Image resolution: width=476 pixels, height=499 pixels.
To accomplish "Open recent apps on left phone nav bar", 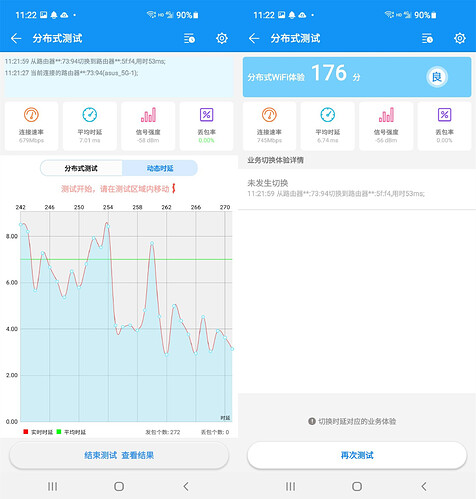I will (52, 486).
